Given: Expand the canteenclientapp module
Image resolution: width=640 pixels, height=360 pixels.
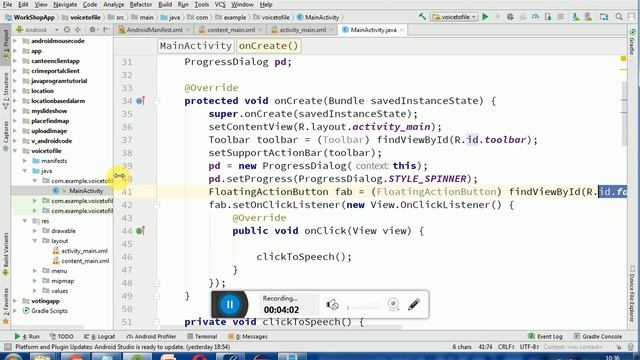Looking at the screenshot, I should pyautogui.click(x=15, y=61).
